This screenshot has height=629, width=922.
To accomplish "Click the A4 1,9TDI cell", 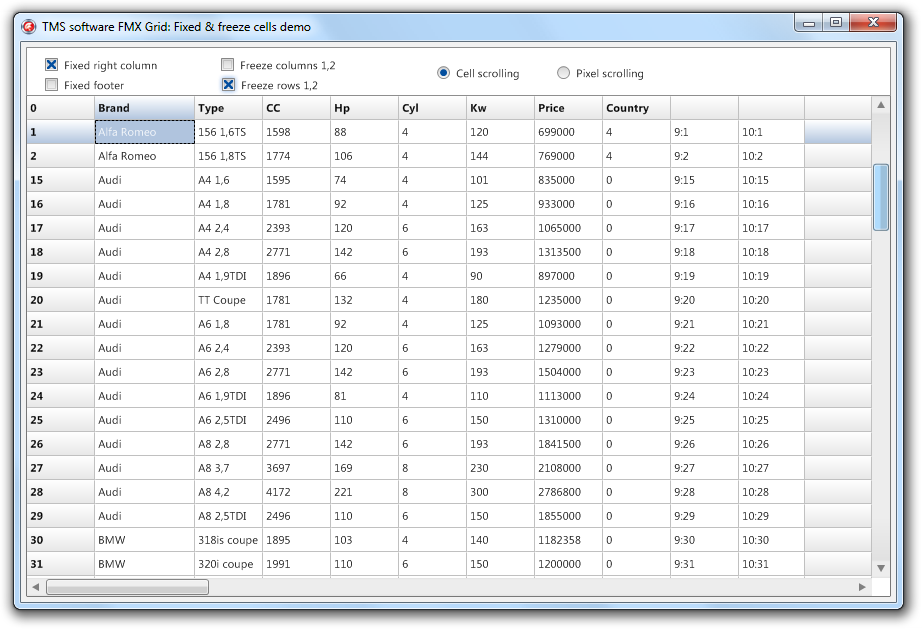I will (228, 276).
